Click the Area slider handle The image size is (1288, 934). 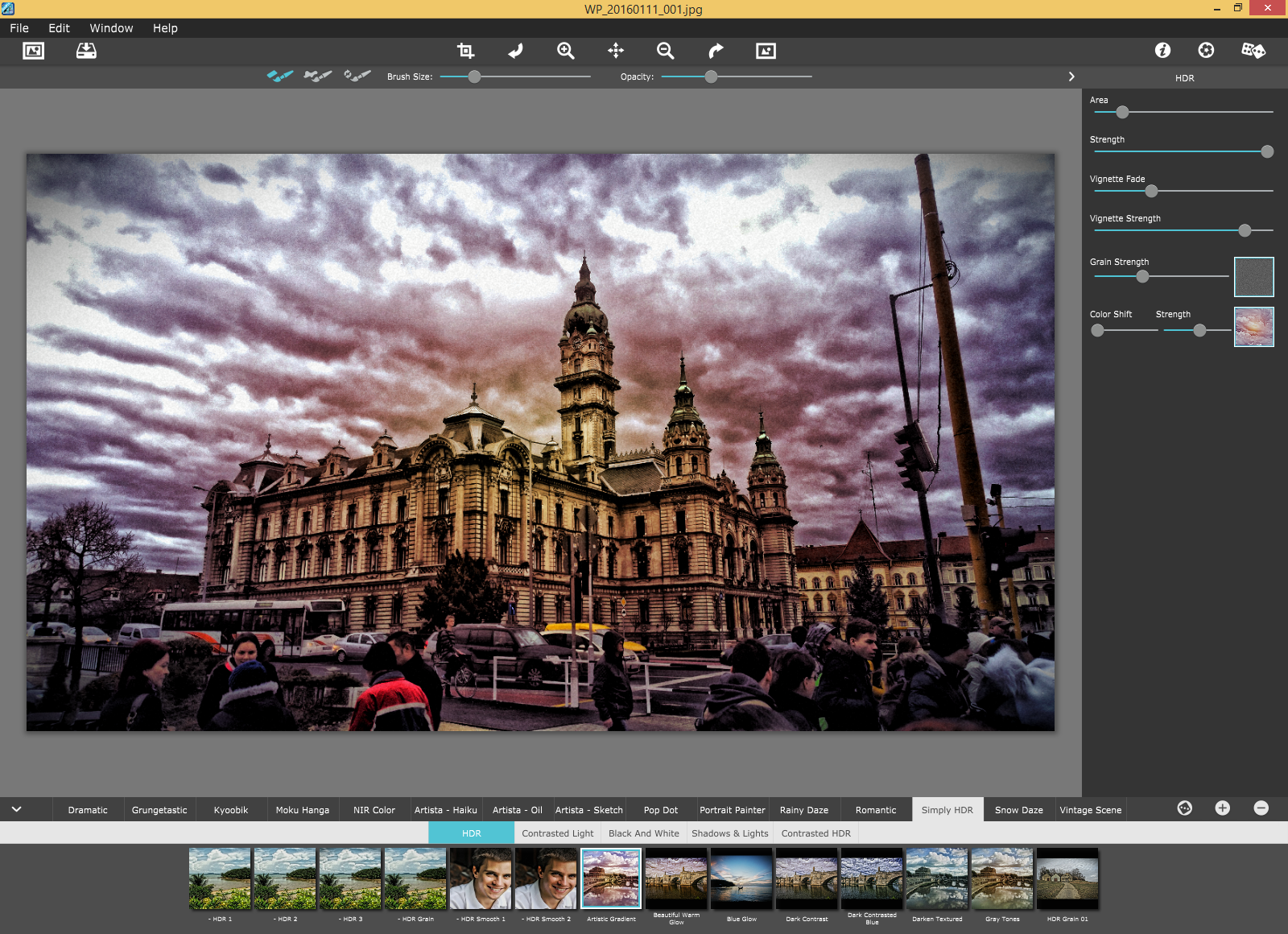[1122, 112]
